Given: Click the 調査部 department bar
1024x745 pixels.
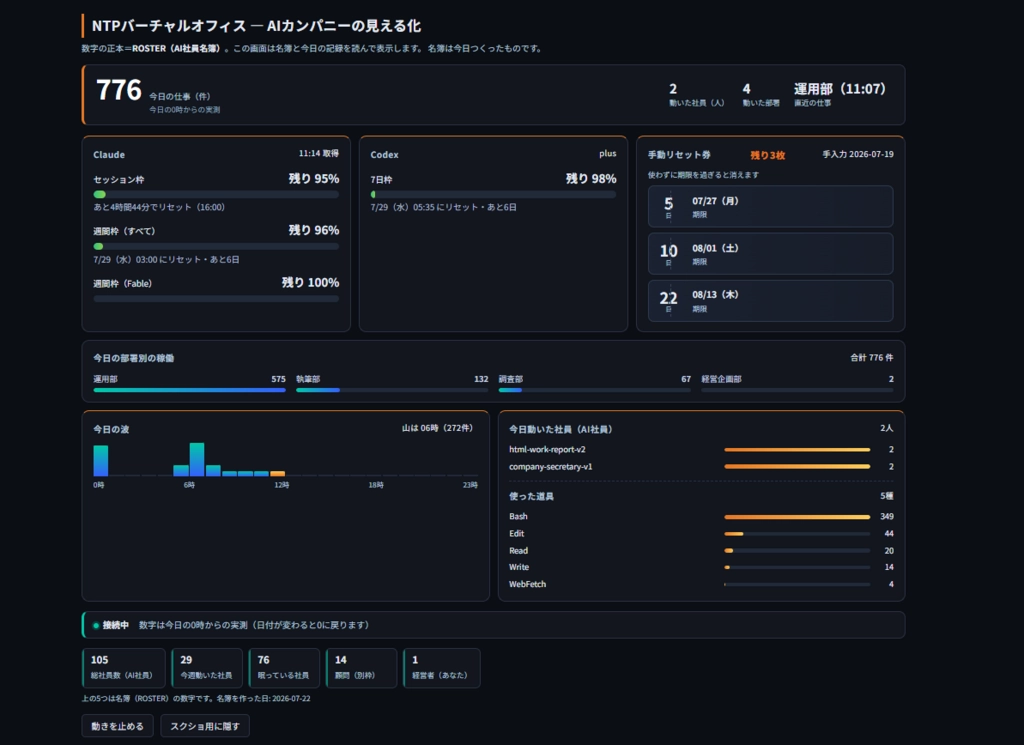Looking at the screenshot, I should pyautogui.click(x=594, y=390).
